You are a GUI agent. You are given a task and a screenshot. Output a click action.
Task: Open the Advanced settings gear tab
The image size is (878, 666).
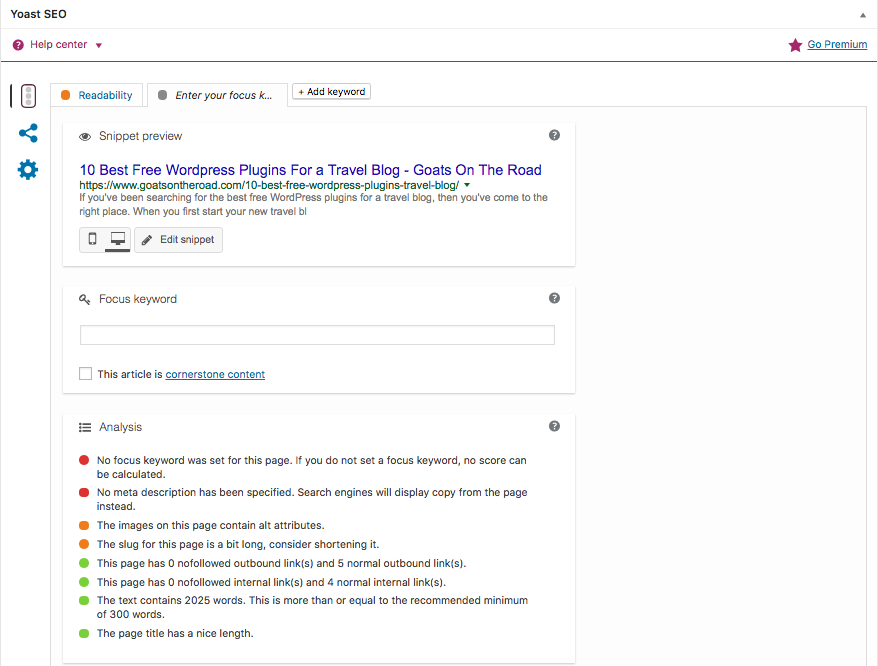(28, 170)
